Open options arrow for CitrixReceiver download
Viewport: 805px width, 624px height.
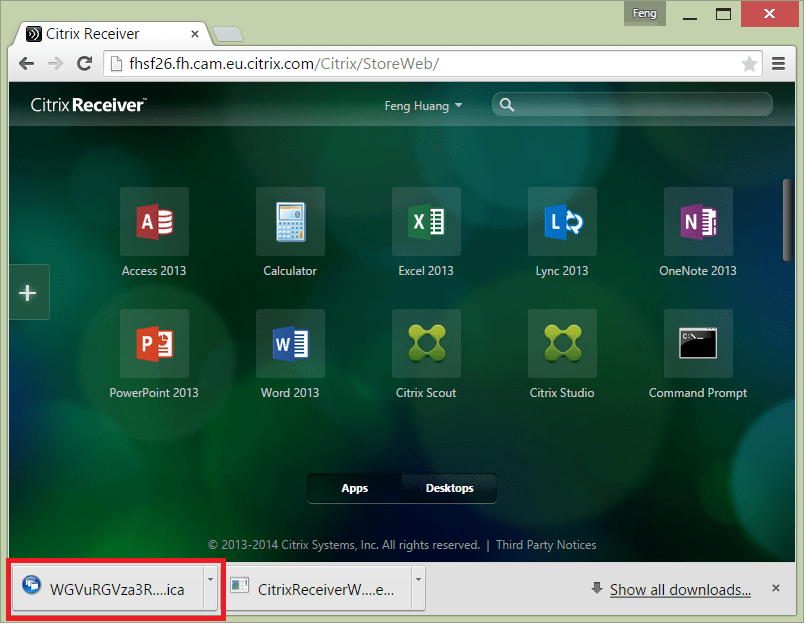tap(418, 579)
